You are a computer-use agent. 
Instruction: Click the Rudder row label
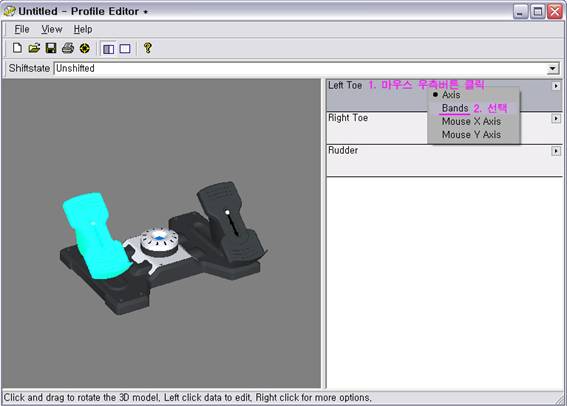pos(343,150)
